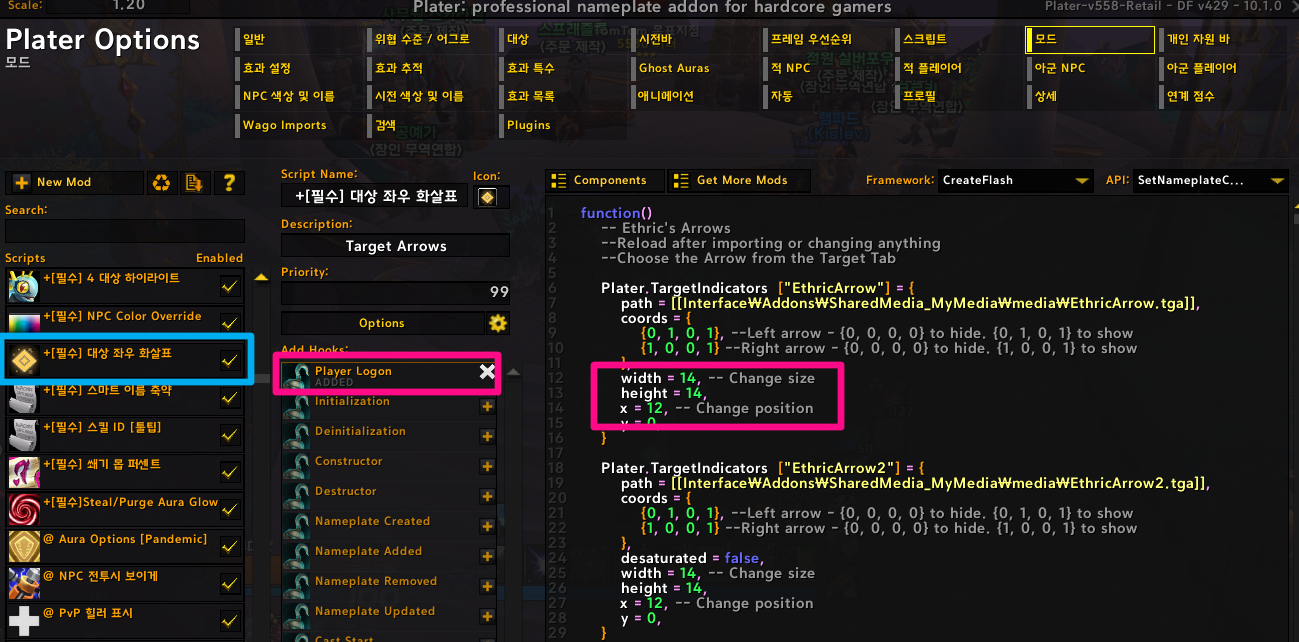Toggle NPC Color Override enabled checkbox

tap(230, 324)
